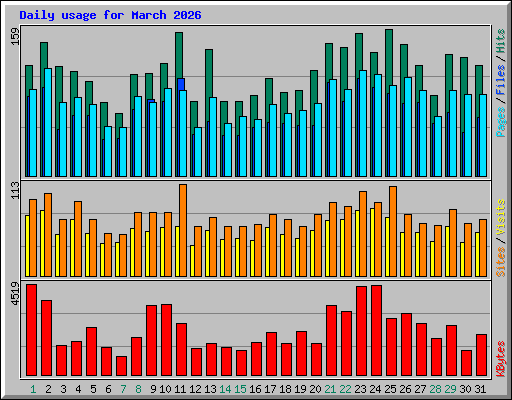Click the Hits legend label
The height and width of the screenshot is (400, 512).
(501, 41)
